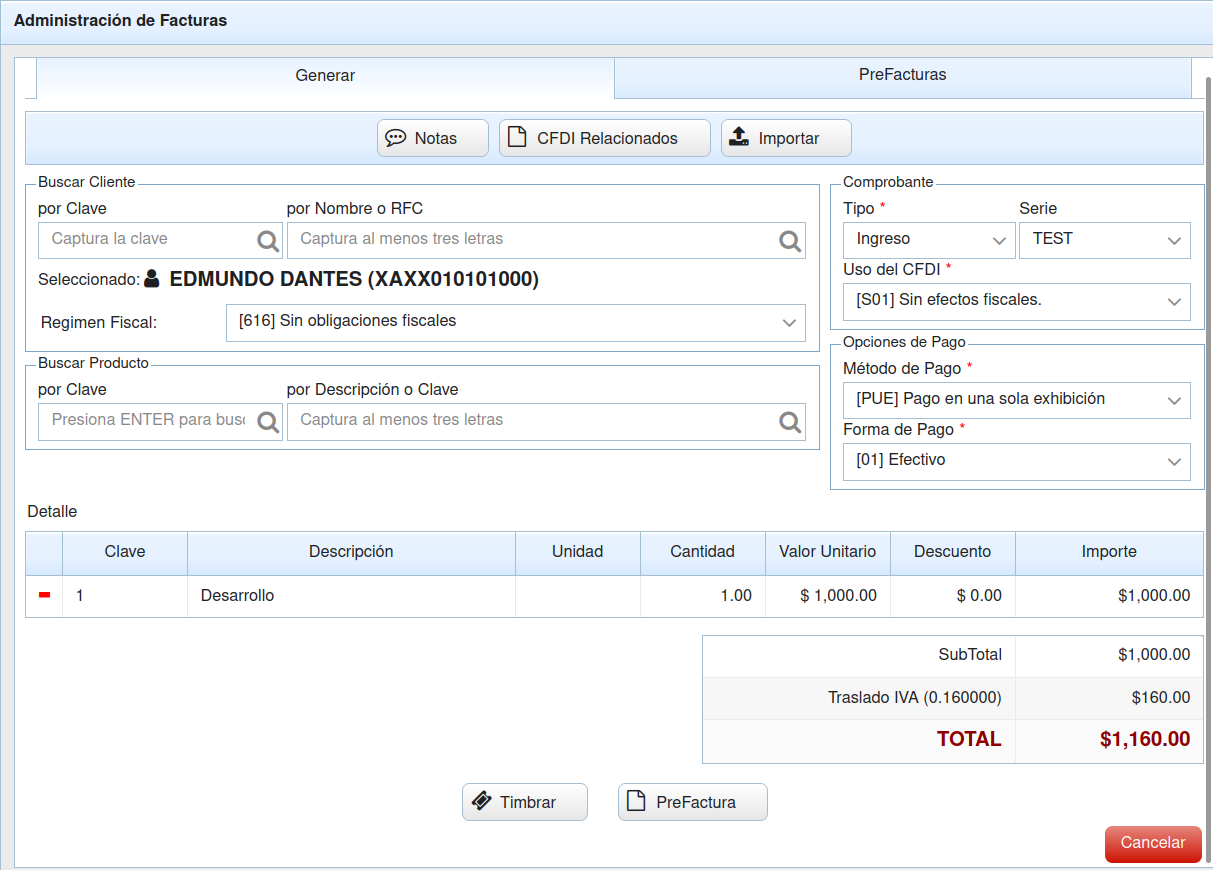
Task: Click the discount cell '$ 0.00'
Action: pyautogui.click(x=953, y=596)
